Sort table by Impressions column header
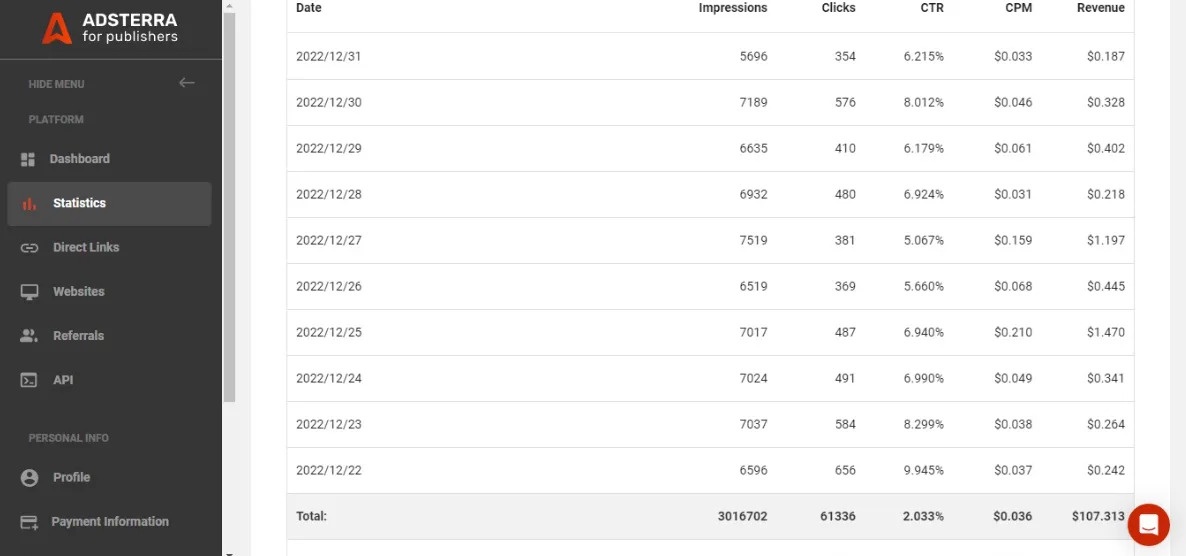 point(732,8)
